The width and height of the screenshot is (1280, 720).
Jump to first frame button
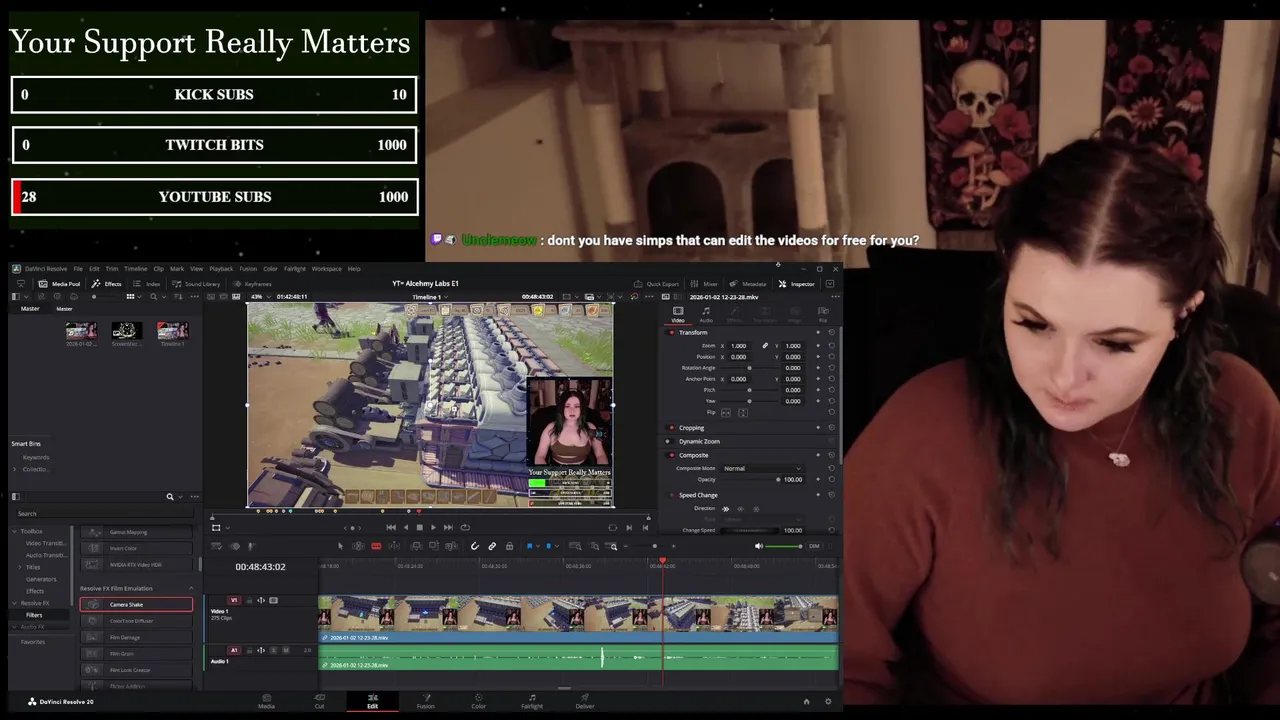pyautogui.click(x=391, y=527)
